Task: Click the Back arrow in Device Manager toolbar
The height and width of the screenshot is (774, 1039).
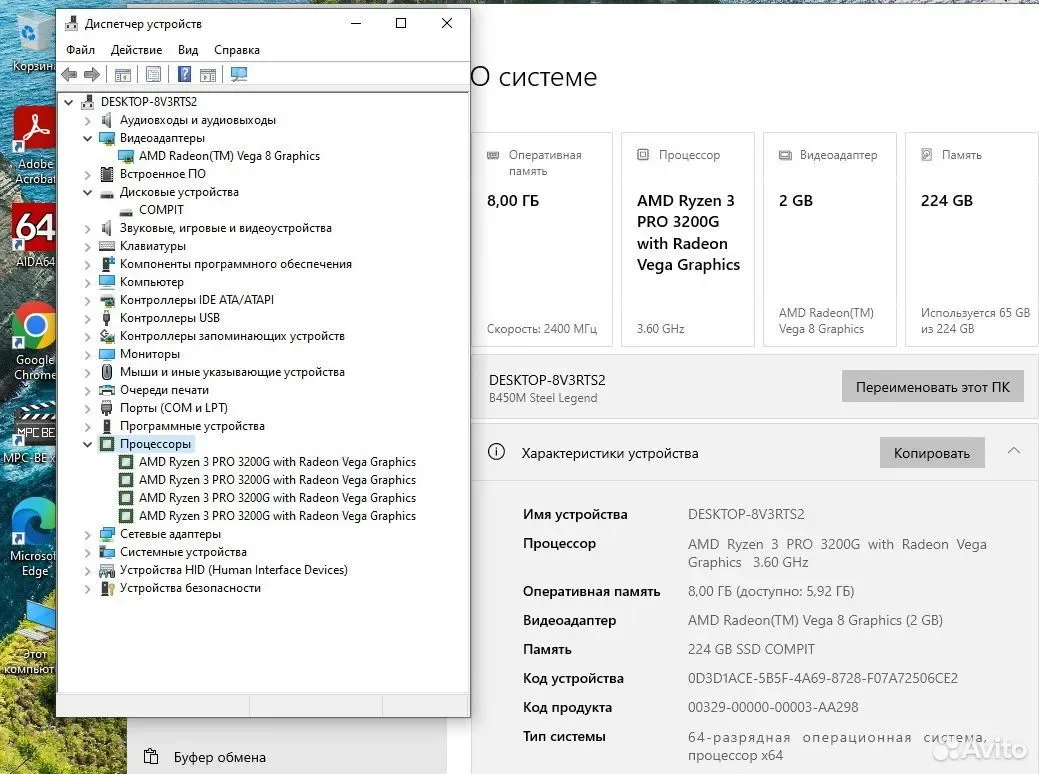Action: point(69,75)
